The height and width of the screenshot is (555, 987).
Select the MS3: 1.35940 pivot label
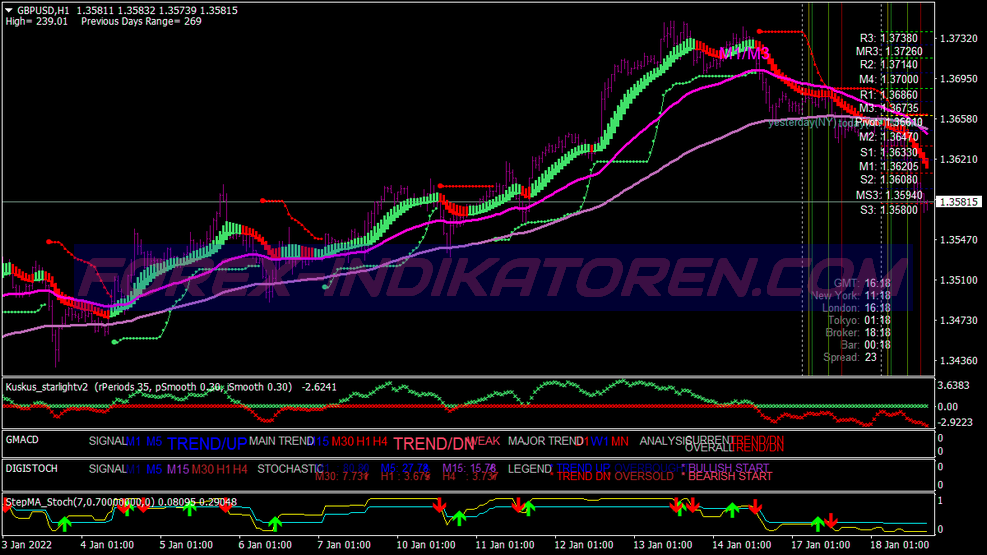coord(889,195)
